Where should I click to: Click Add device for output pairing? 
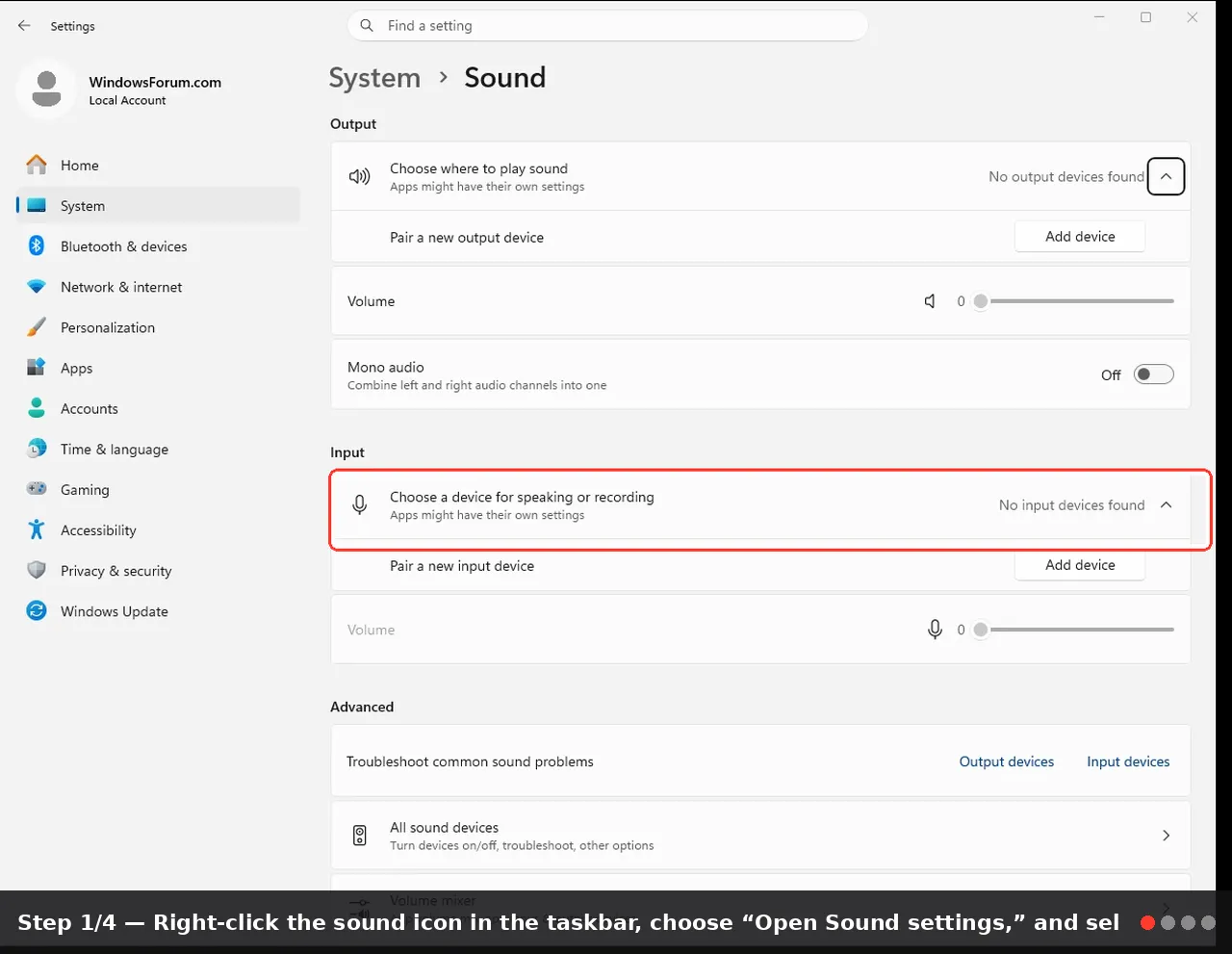click(1080, 237)
